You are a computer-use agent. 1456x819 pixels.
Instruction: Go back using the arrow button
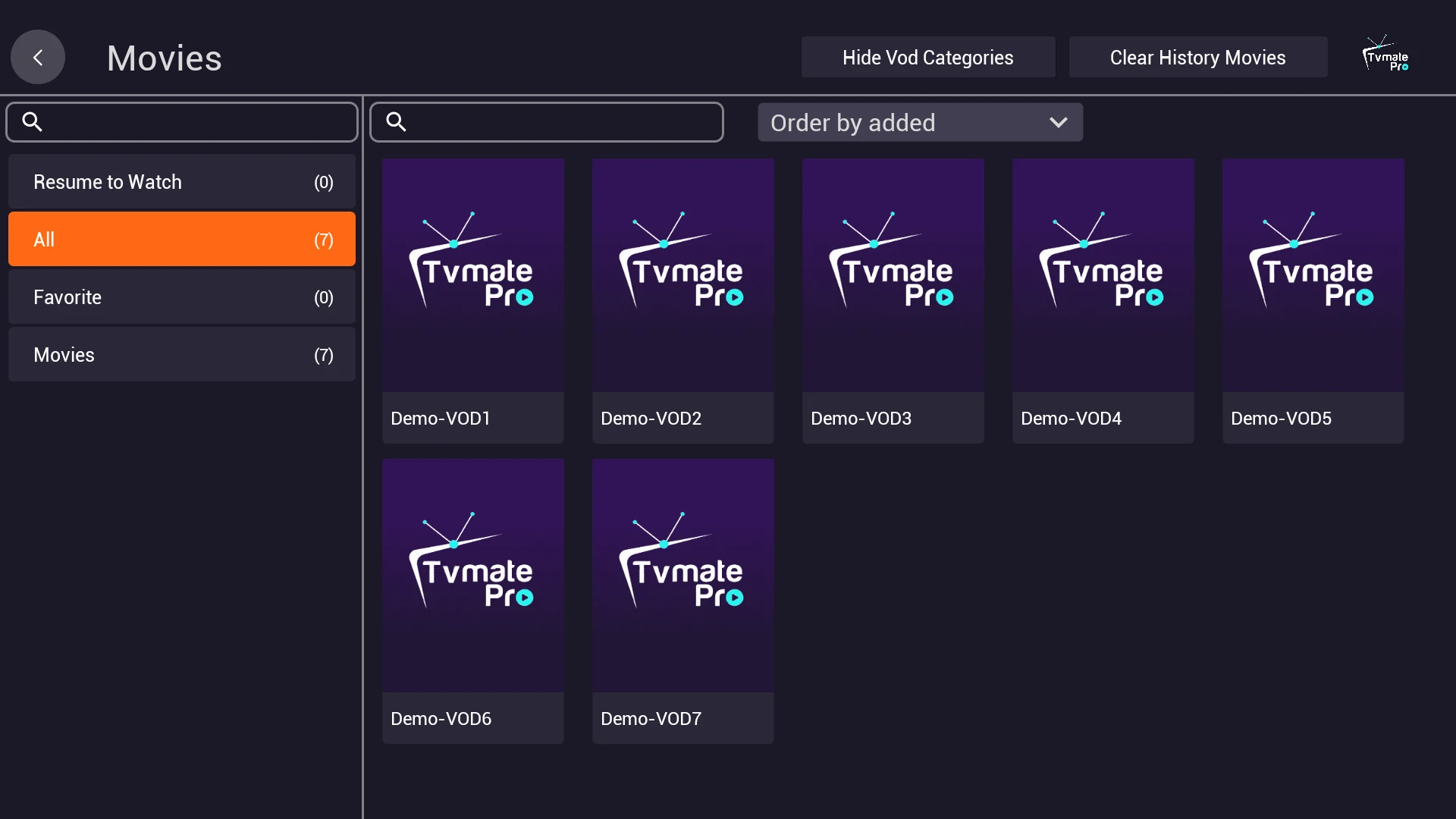38,57
